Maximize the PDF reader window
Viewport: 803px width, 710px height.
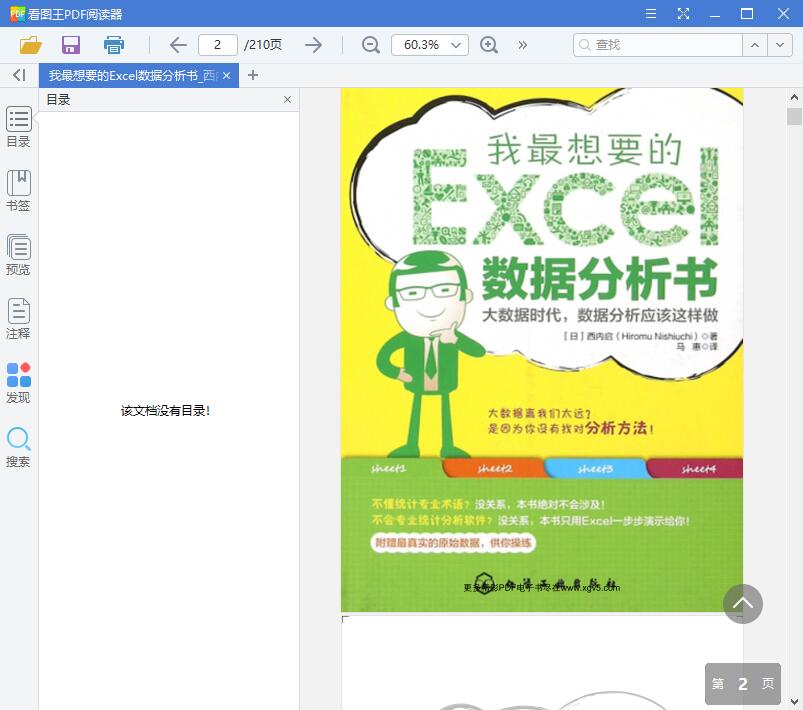pyautogui.click(x=747, y=14)
